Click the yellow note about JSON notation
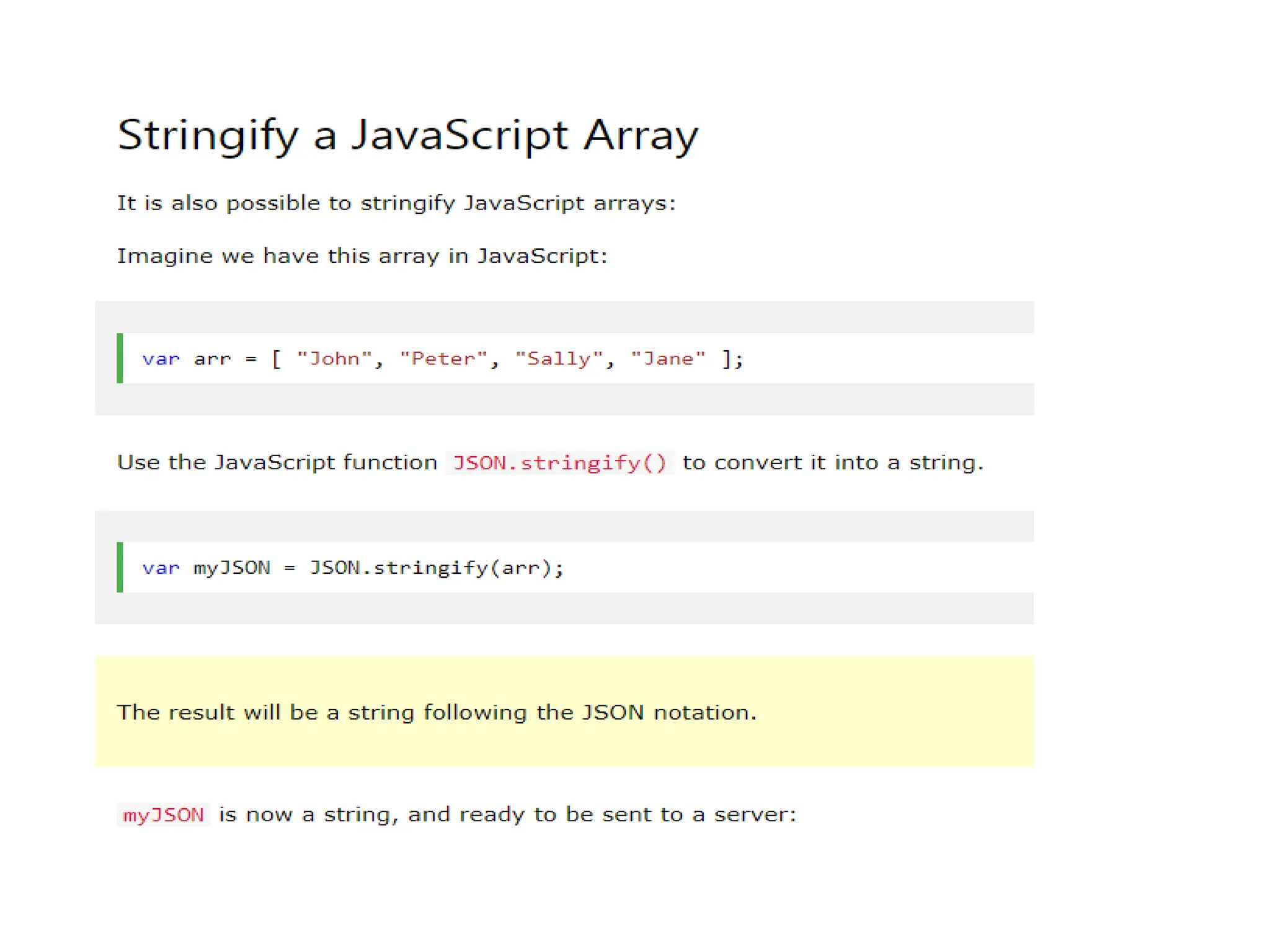 (x=437, y=712)
